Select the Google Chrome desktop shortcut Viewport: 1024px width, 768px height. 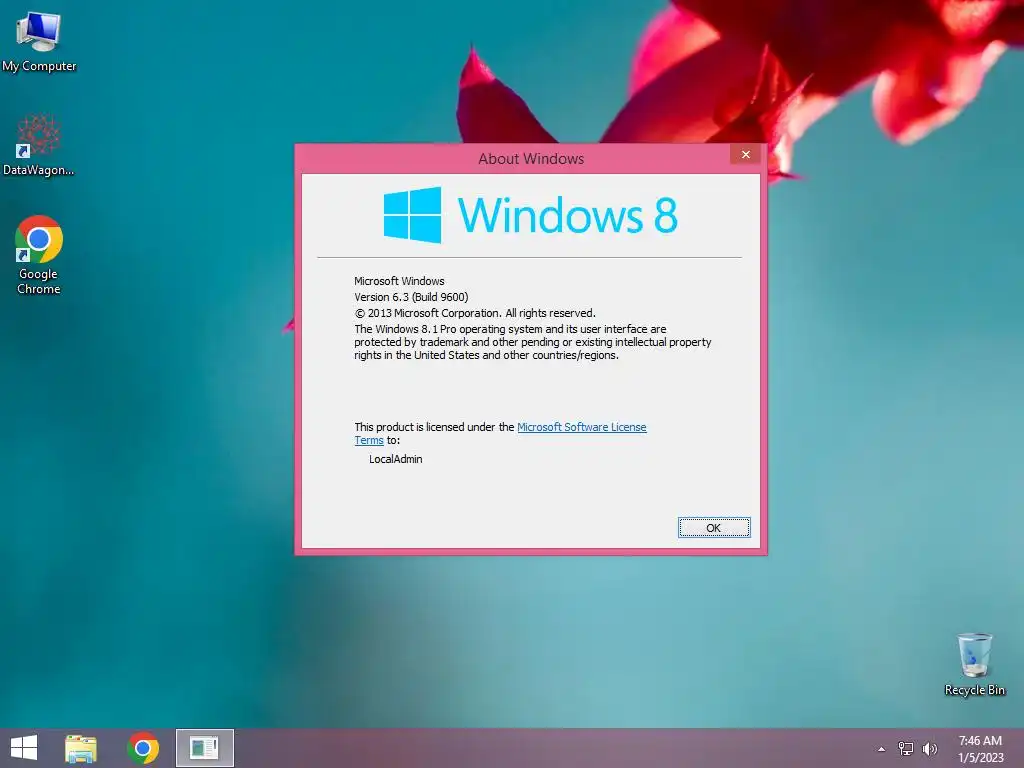coord(39,255)
